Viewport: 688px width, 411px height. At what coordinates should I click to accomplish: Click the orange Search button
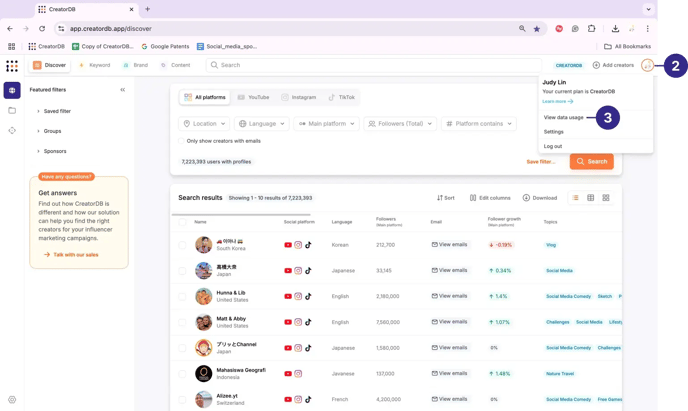591,161
